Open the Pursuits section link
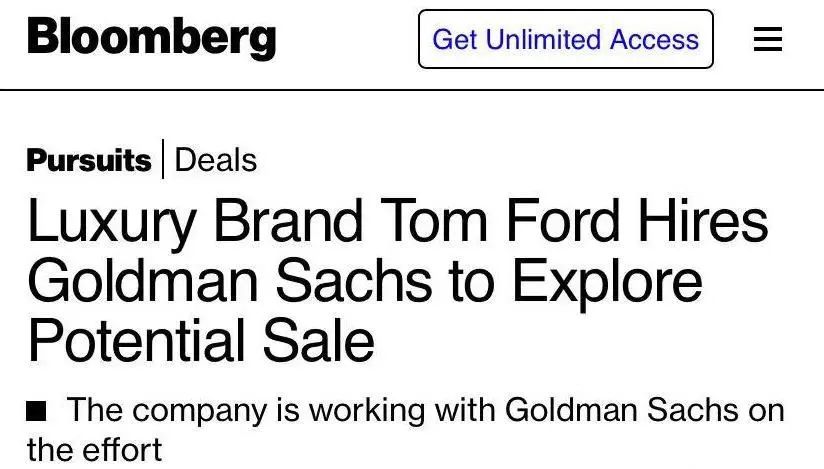Screen dimensions: 824x469 [89, 160]
